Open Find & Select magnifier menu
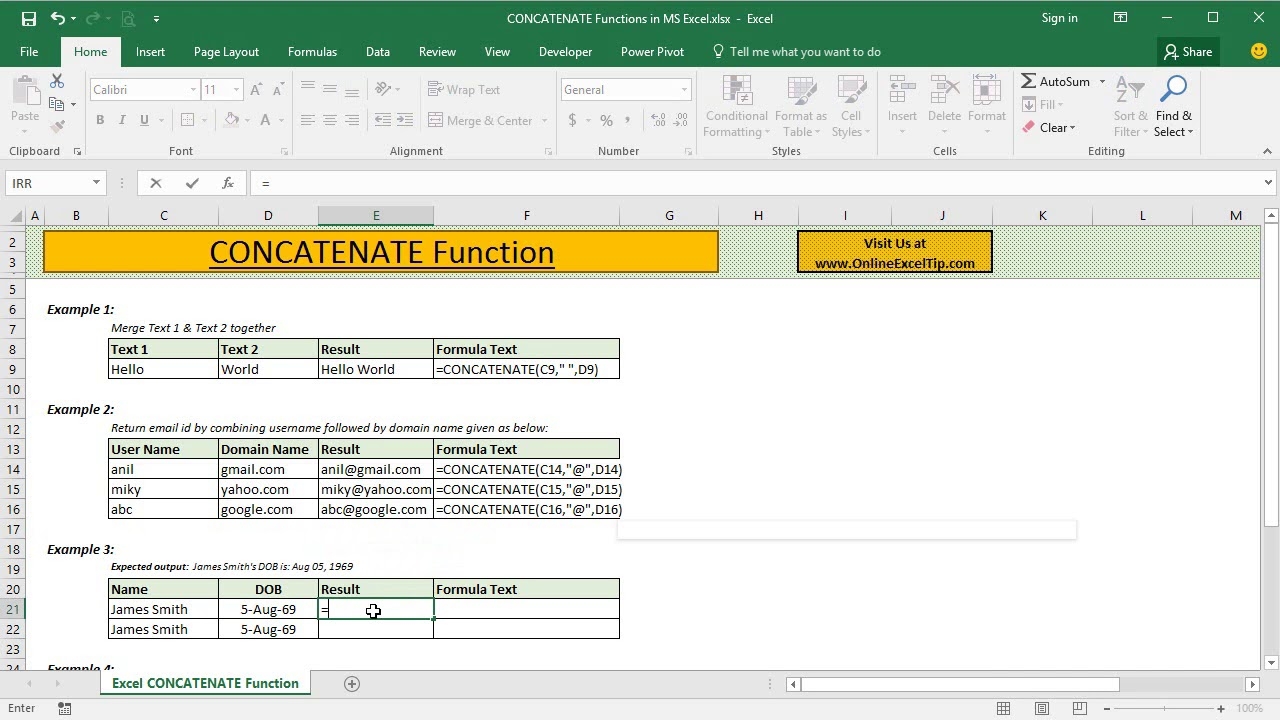 (x=1174, y=106)
